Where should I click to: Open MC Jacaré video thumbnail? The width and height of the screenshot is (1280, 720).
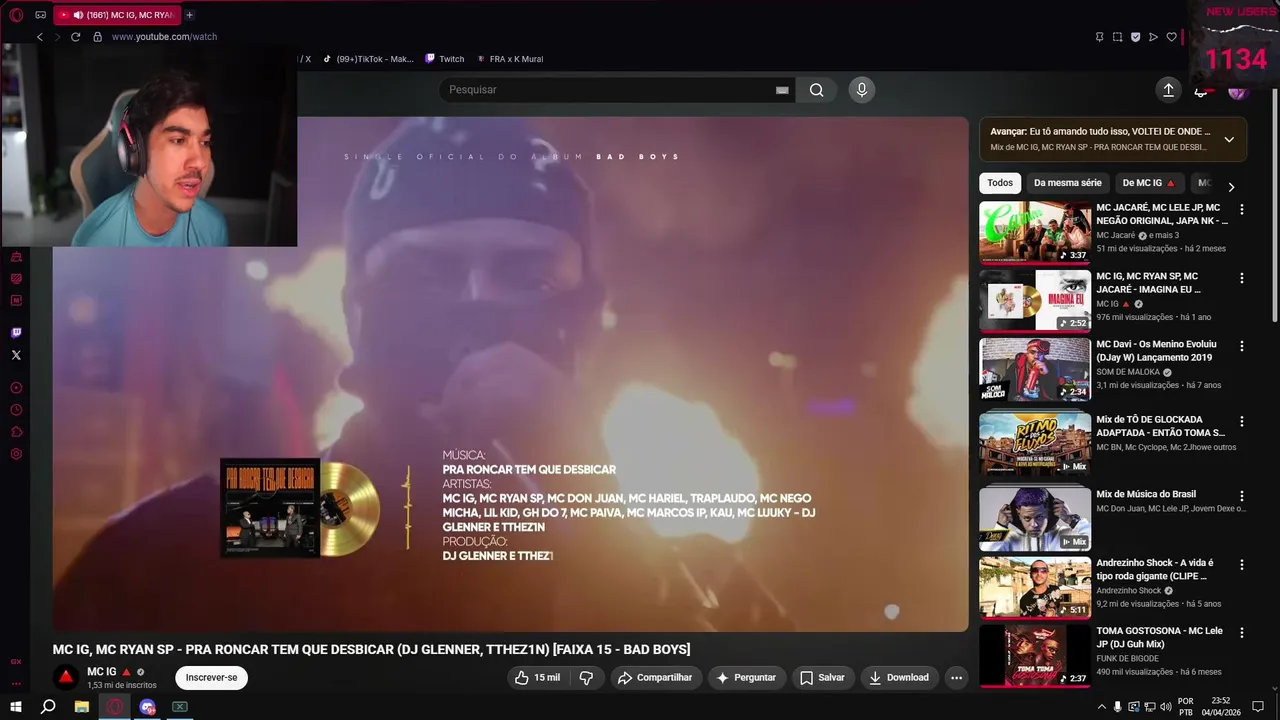tap(1035, 232)
